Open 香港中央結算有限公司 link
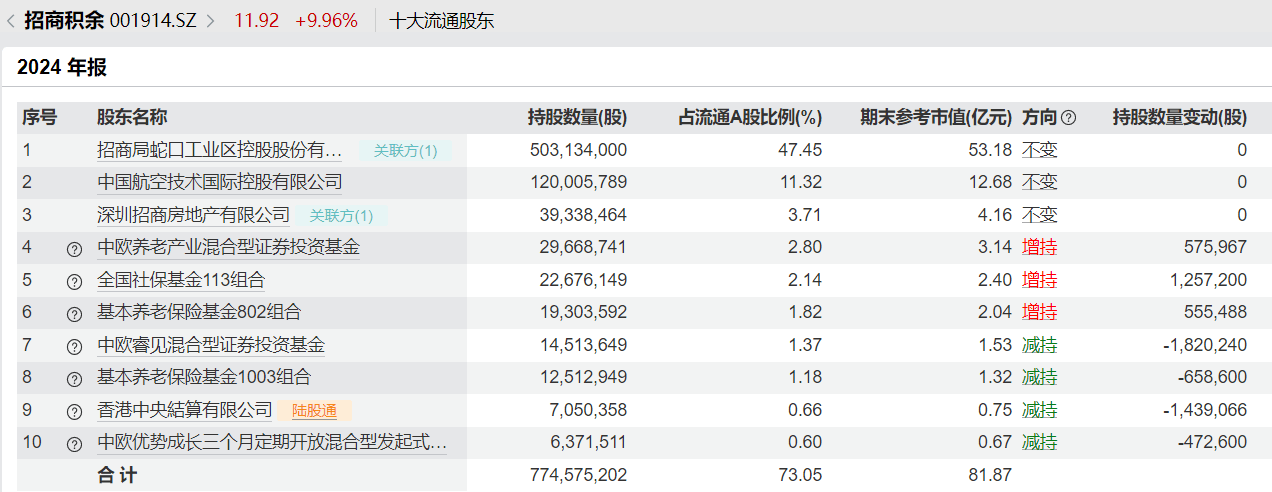 coord(184,410)
